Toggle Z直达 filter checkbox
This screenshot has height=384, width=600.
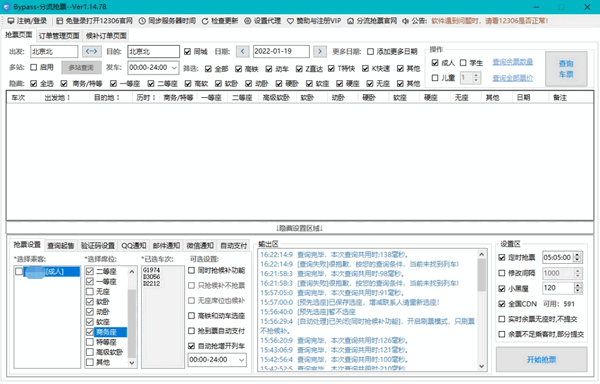pos(299,68)
